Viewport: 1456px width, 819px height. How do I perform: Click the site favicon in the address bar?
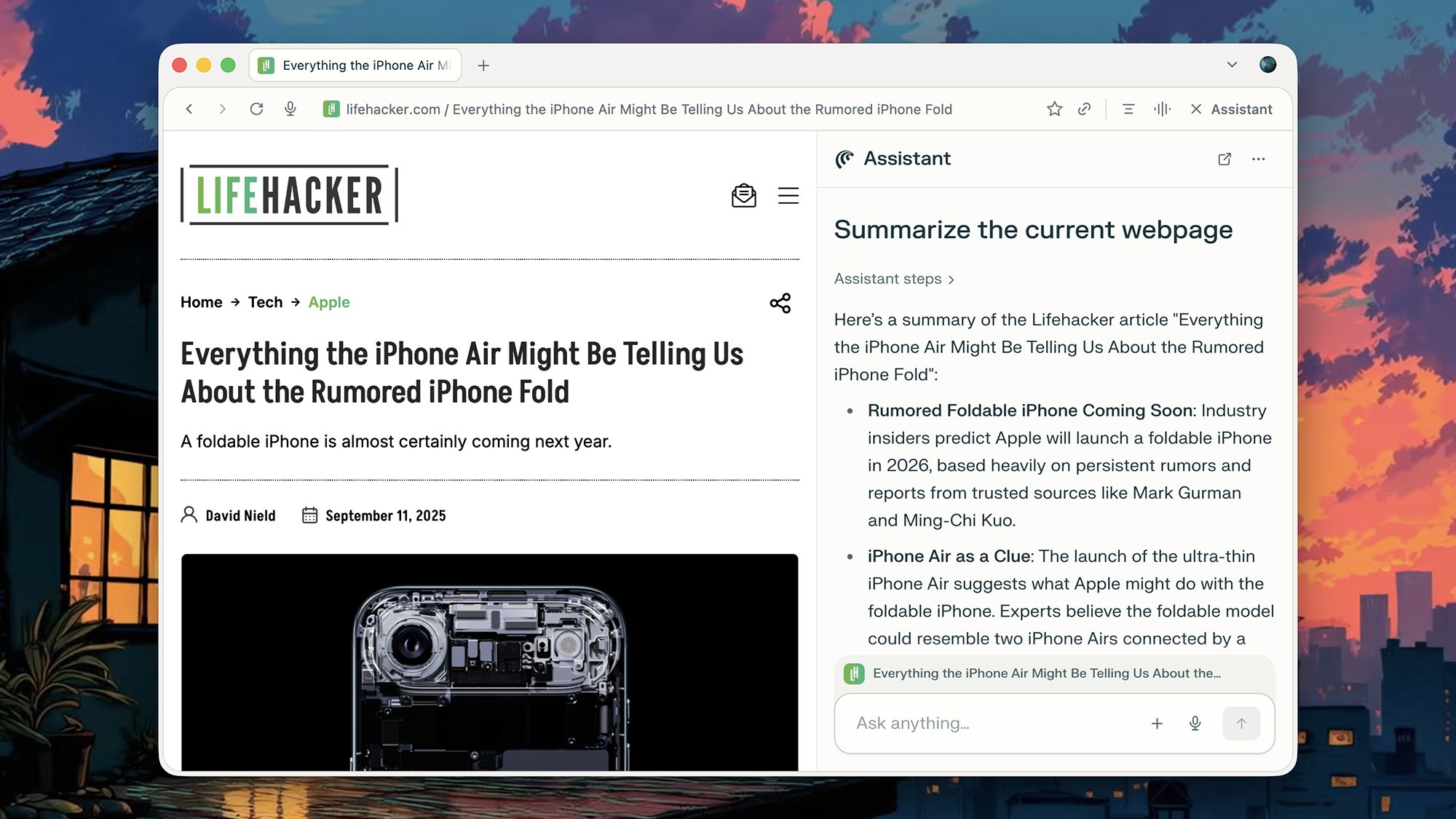(x=331, y=109)
